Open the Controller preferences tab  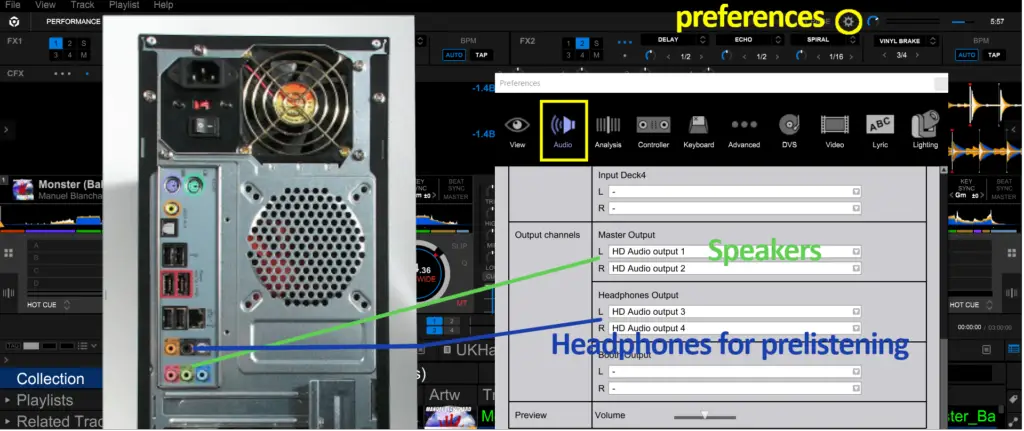point(653,131)
